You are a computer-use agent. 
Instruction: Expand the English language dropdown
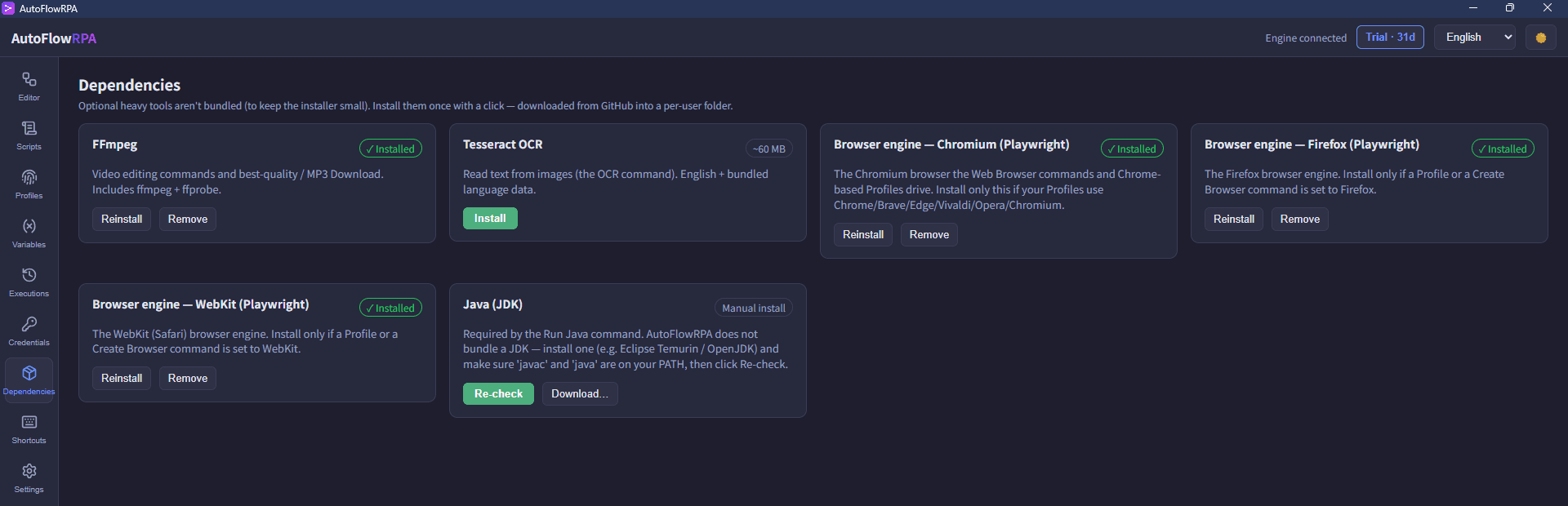1475,38
